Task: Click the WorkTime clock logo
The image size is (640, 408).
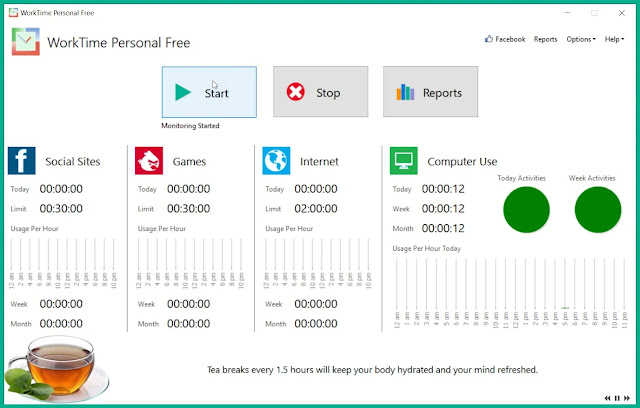Action: (x=26, y=42)
